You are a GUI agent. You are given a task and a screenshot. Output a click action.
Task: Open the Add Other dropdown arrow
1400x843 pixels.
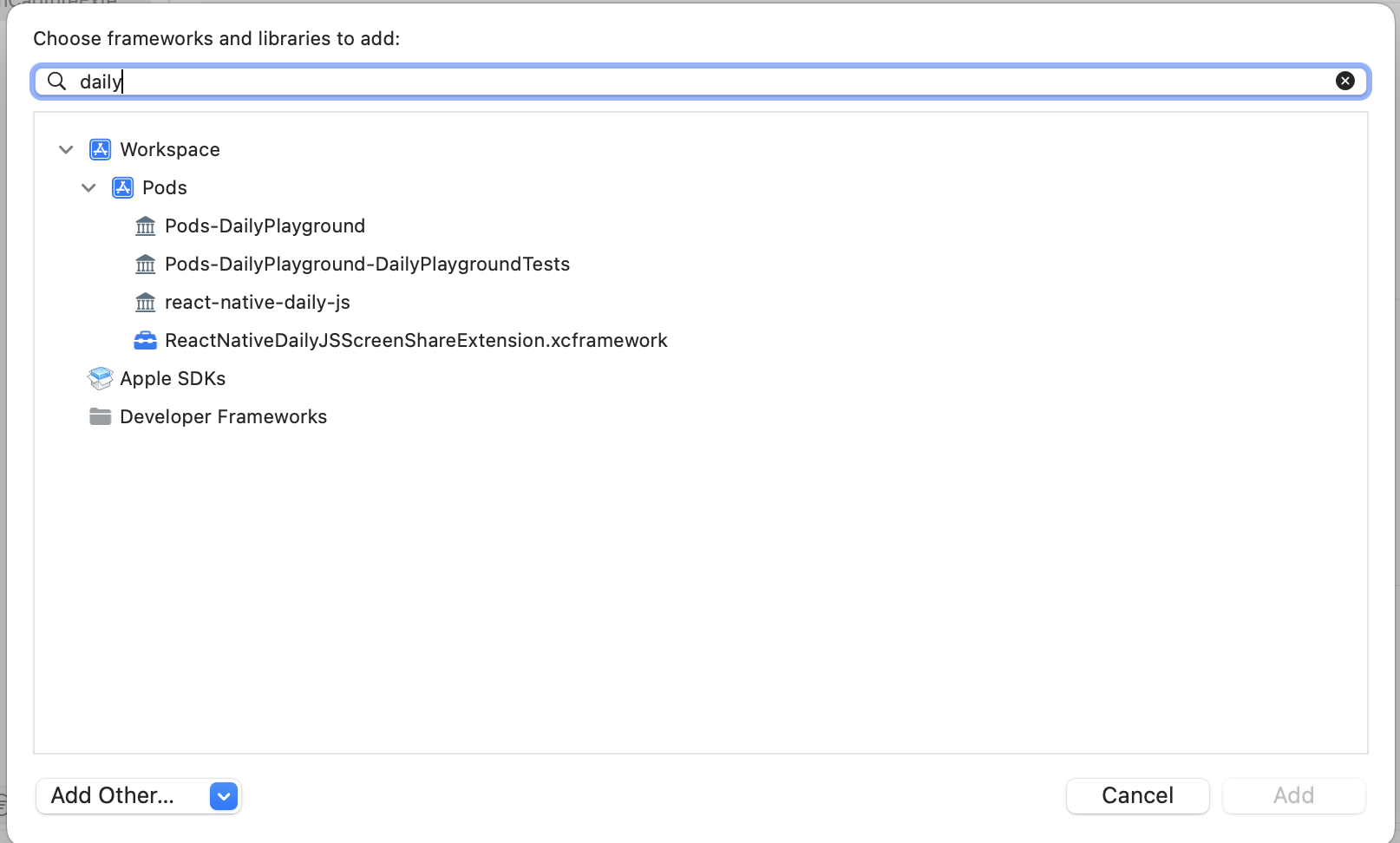(224, 796)
